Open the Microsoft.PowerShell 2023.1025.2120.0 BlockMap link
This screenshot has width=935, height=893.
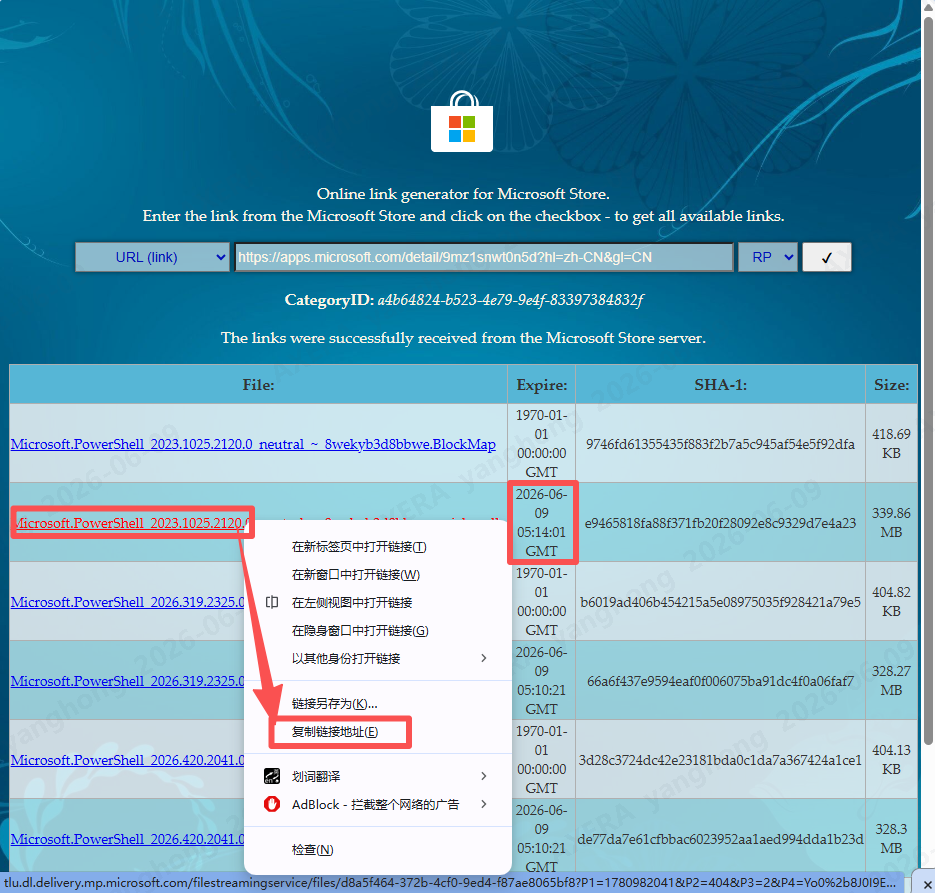[253, 444]
